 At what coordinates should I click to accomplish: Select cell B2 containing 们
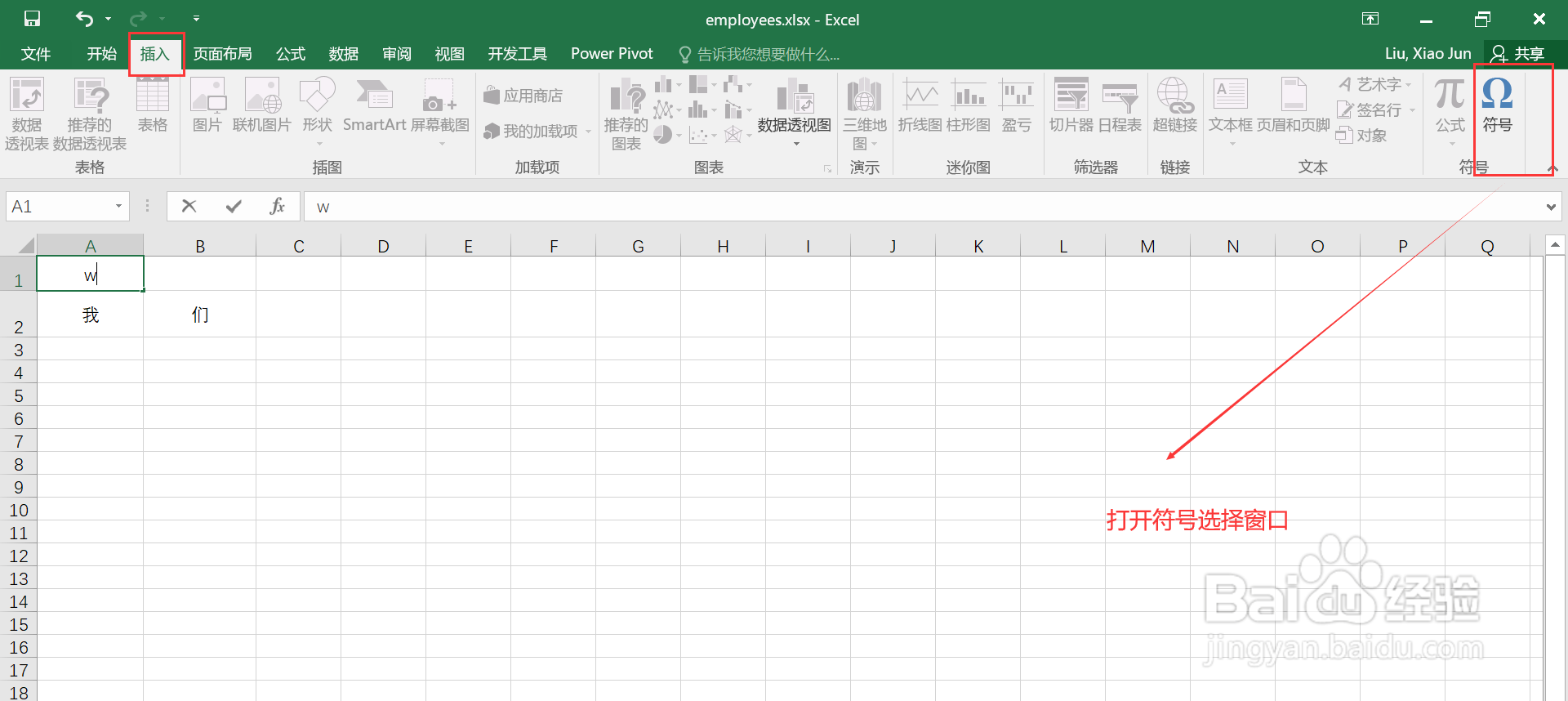coord(199,315)
